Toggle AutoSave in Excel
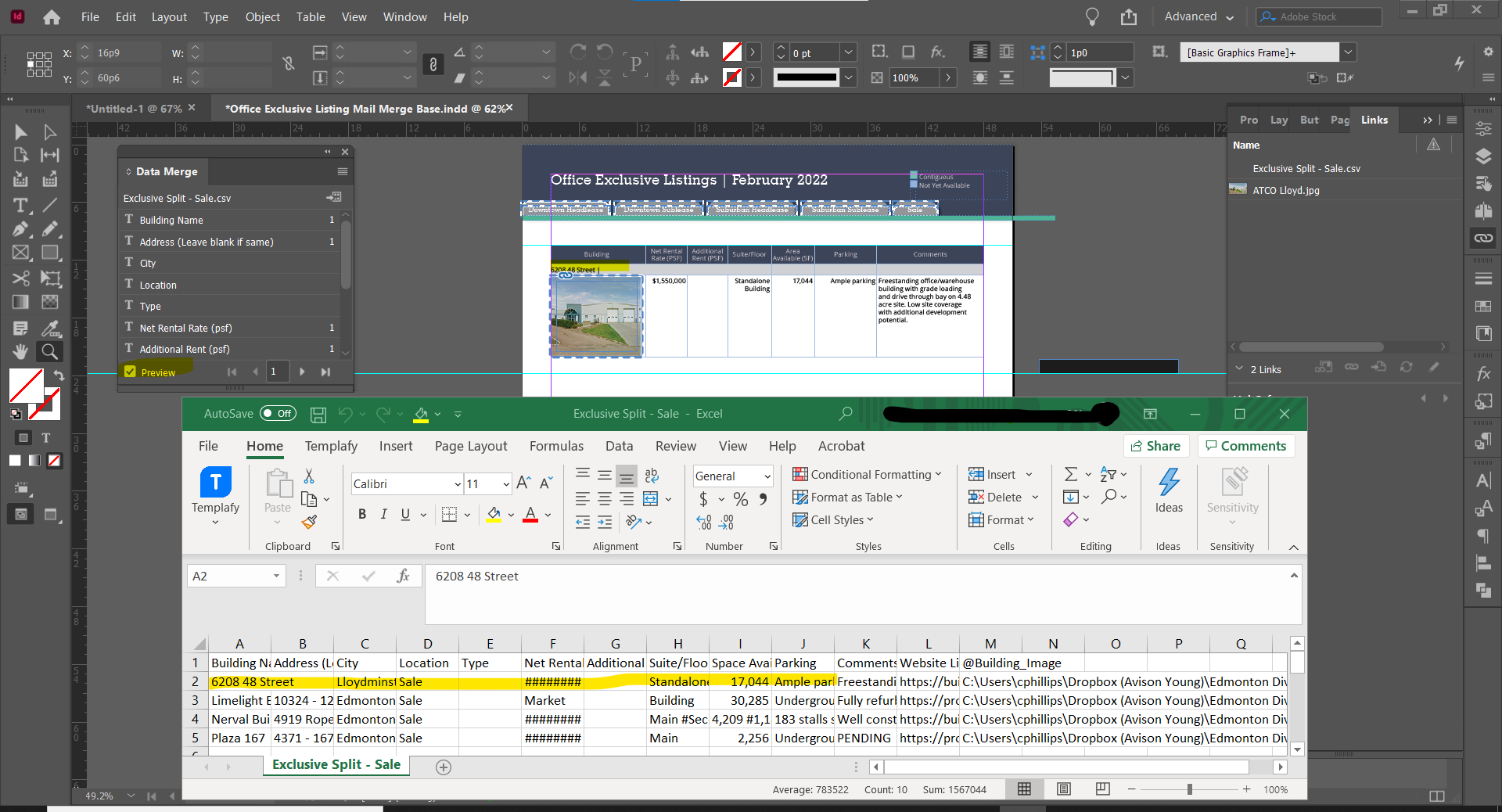This screenshot has height=812, width=1502. tap(278, 414)
